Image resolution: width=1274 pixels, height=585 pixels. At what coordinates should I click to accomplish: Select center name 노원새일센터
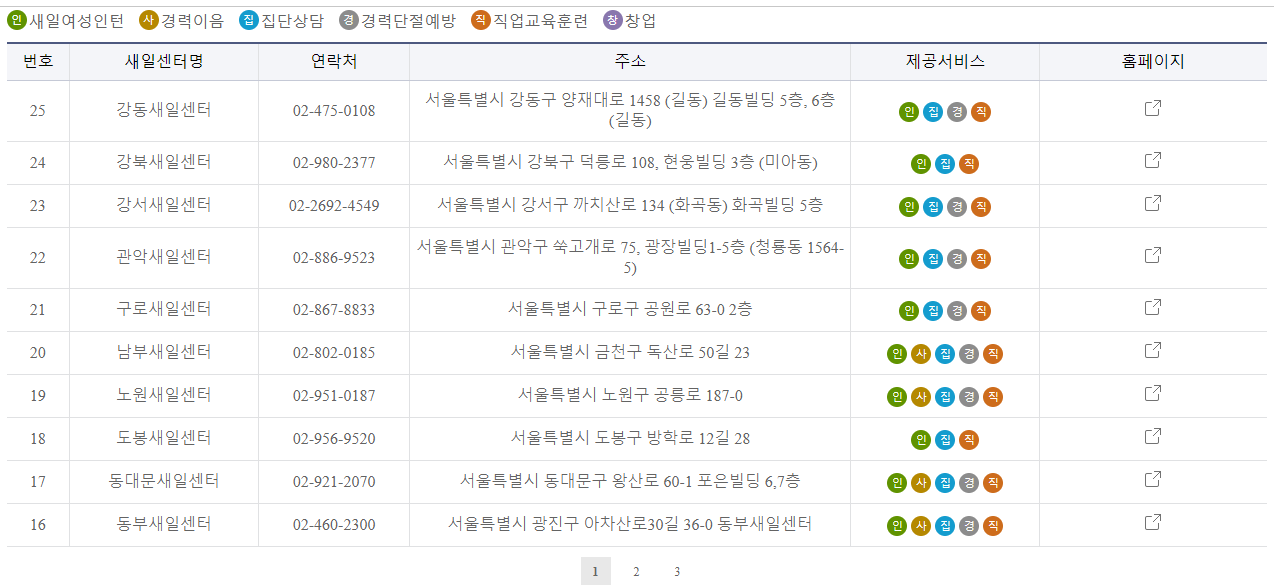[164, 395]
